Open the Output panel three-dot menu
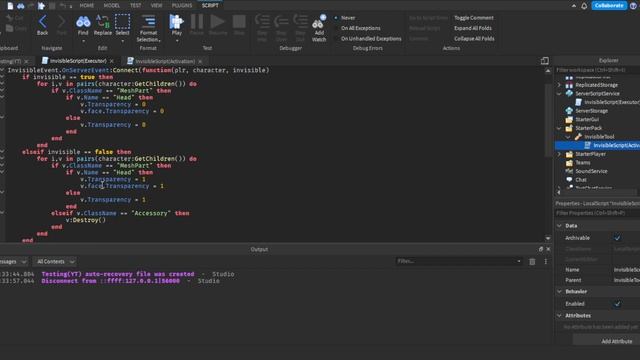The height and width of the screenshot is (360, 640). (x=546, y=262)
